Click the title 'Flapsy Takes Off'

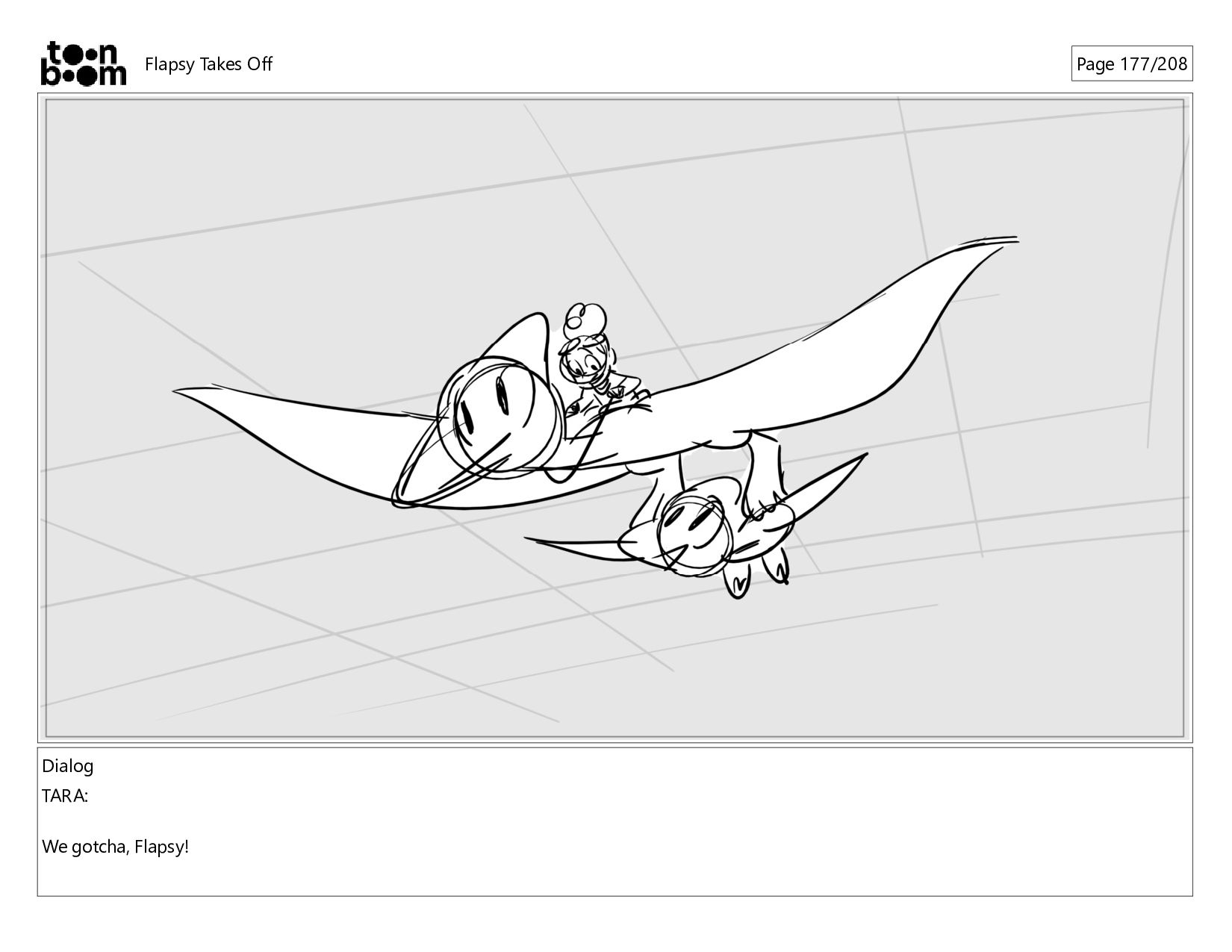coord(208,64)
